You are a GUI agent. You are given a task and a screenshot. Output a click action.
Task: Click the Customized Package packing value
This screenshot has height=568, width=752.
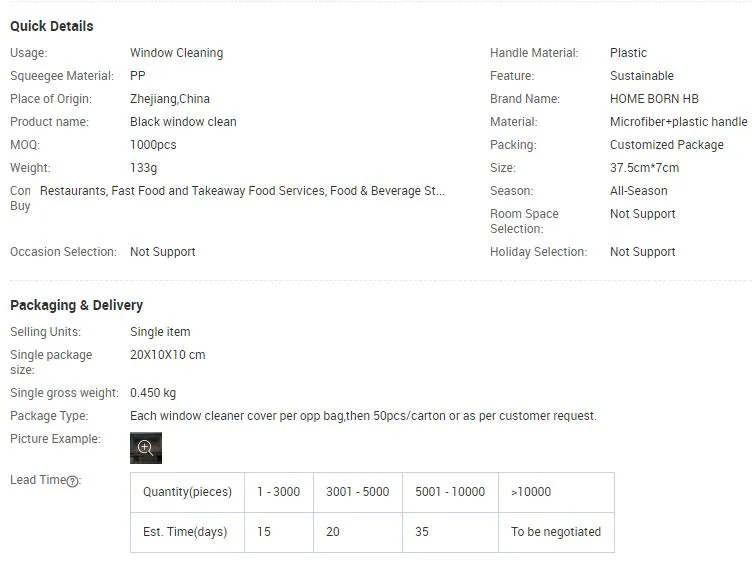click(x=666, y=145)
